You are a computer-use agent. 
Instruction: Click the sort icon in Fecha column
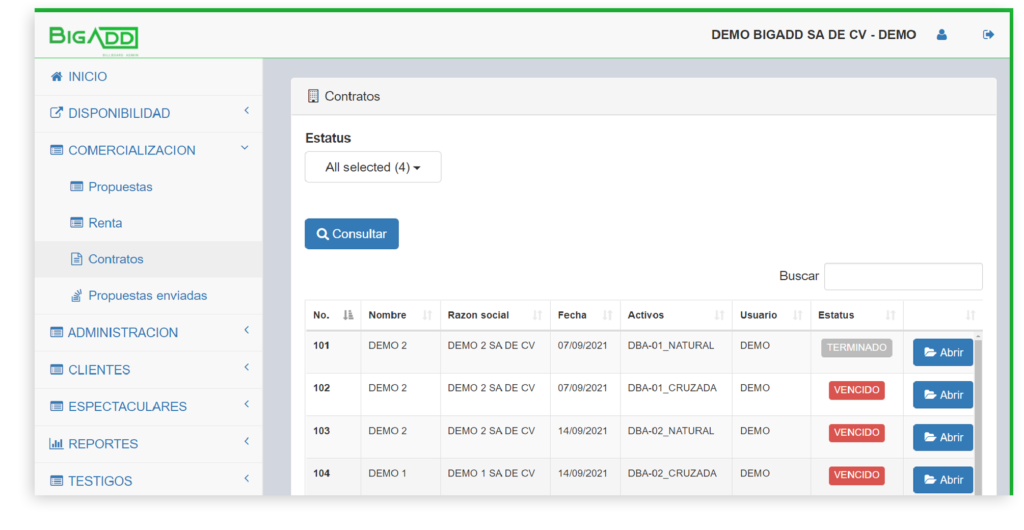click(608, 315)
